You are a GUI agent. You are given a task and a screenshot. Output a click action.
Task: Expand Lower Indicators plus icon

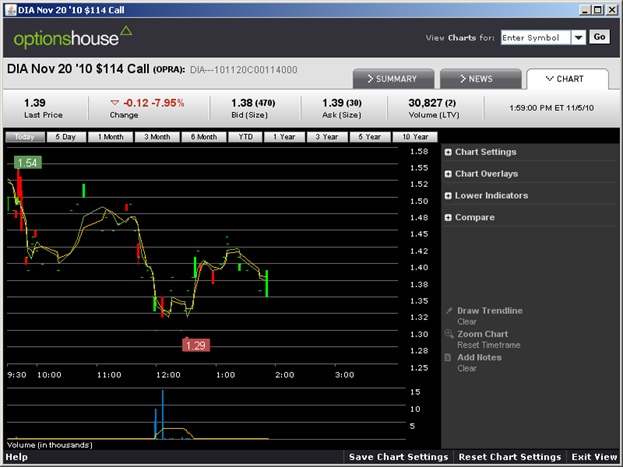(448, 196)
